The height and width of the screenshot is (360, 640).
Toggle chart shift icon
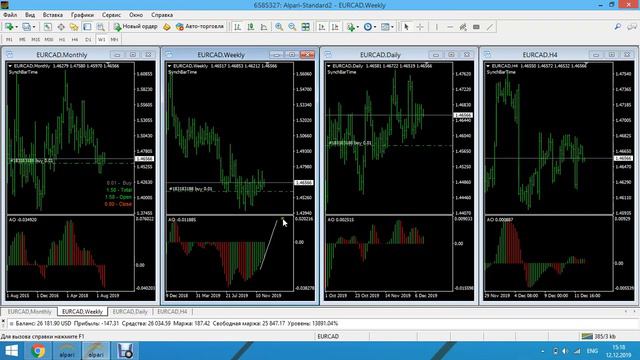[335, 27]
